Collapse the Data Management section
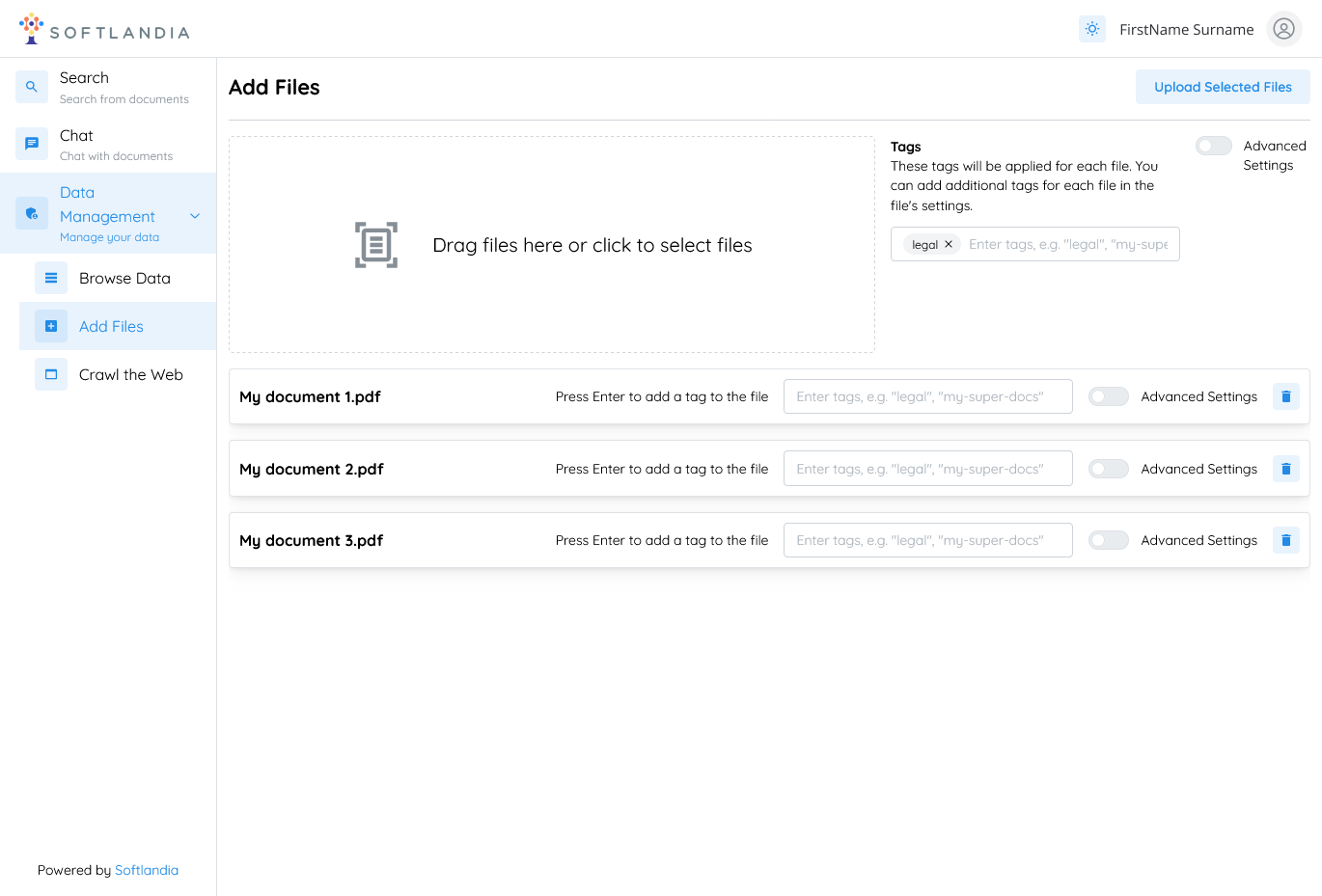The width and height of the screenshot is (1322, 896). pyautogui.click(x=195, y=215)
